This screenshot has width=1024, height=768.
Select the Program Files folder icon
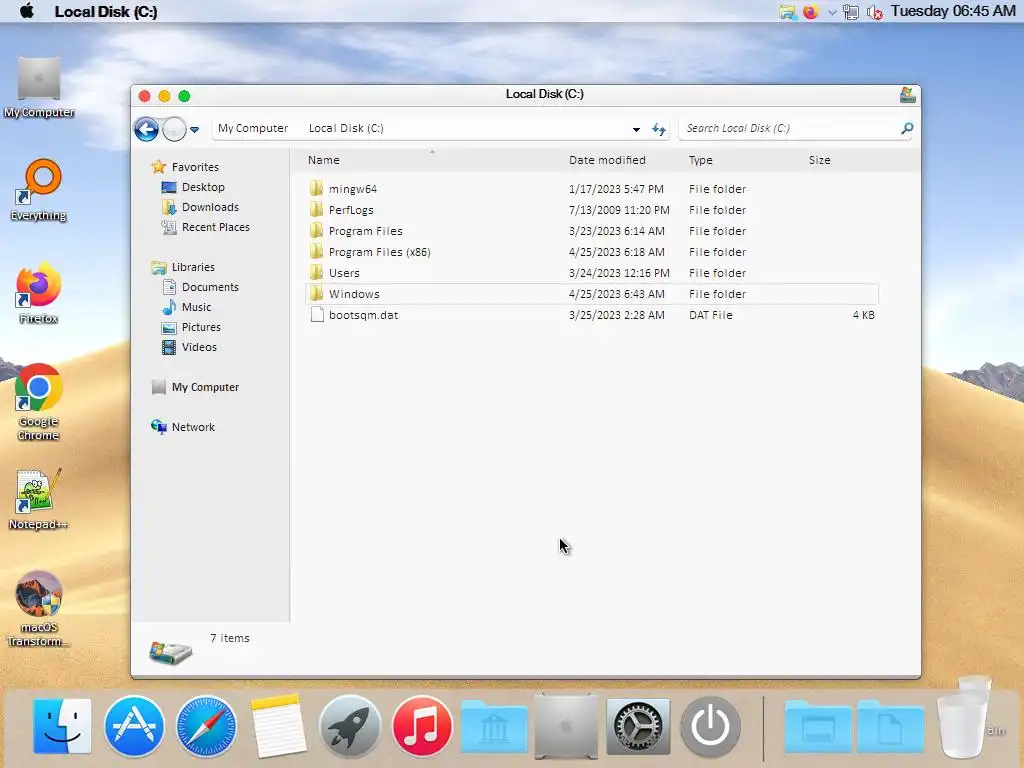[x=317, y=231]
